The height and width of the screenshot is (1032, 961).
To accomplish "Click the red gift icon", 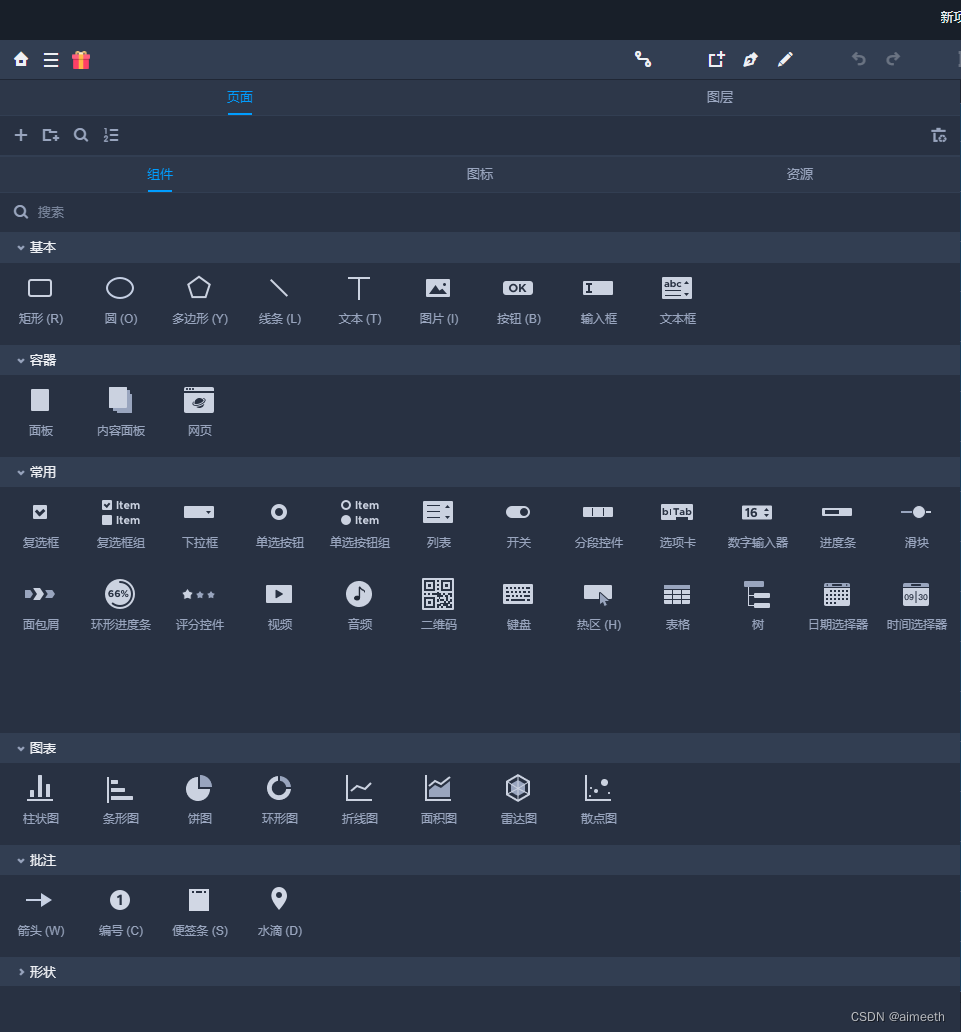I will pos(81,60).
